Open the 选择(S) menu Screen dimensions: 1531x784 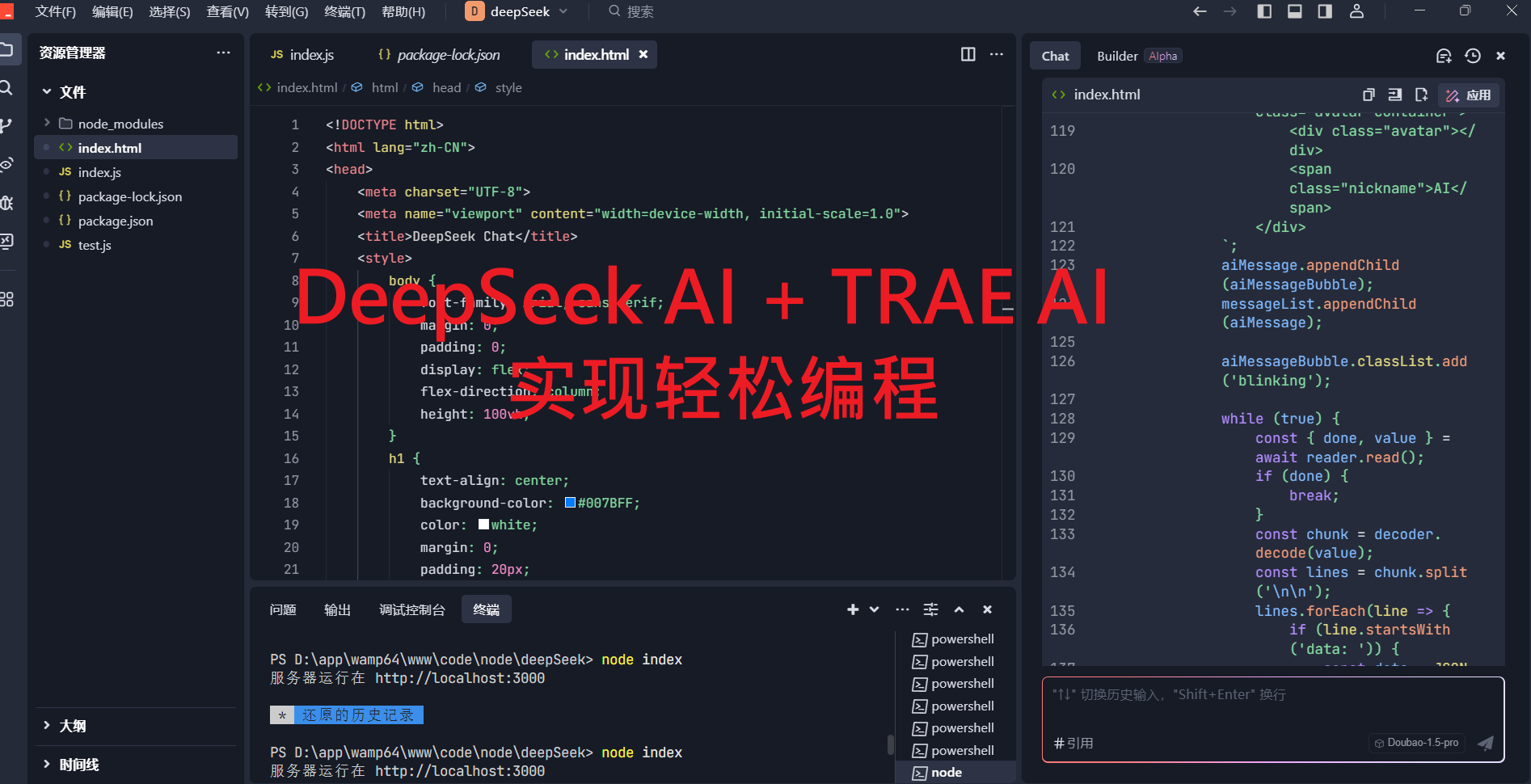pyautogui.click(x=170, y=11)
